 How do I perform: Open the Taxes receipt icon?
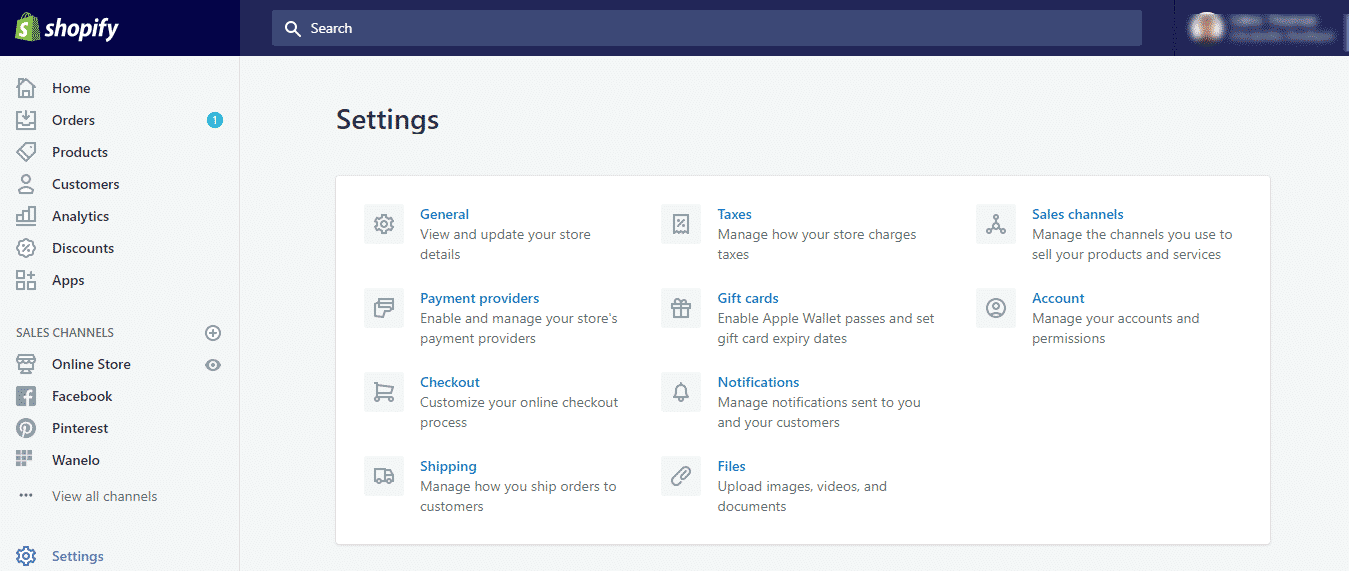(x=681, y=224)
